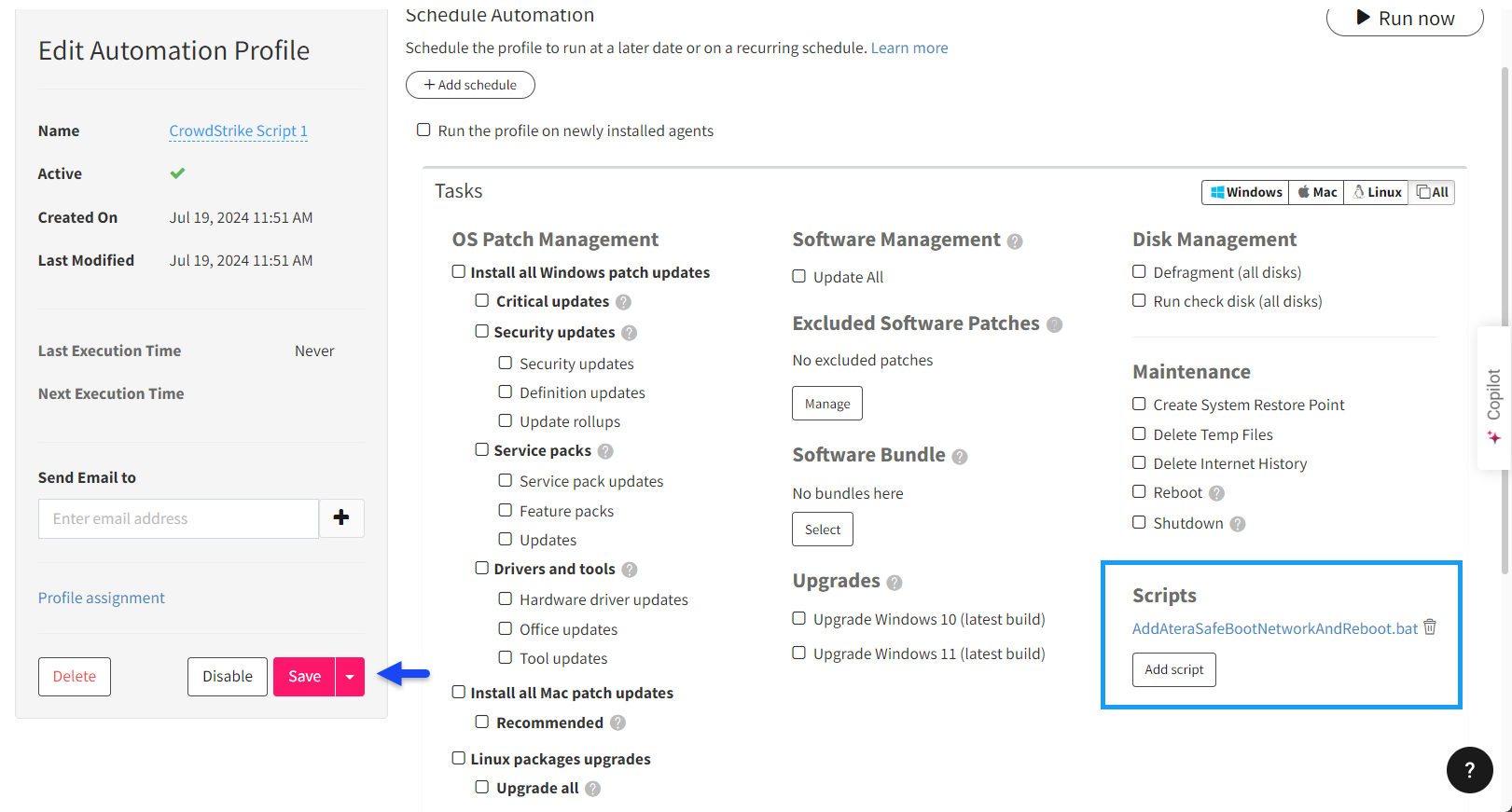Viewport: 1512px width, 812px height.
Task: Click the help icon beside Critical updates
Action: click(x=623, y=302)
